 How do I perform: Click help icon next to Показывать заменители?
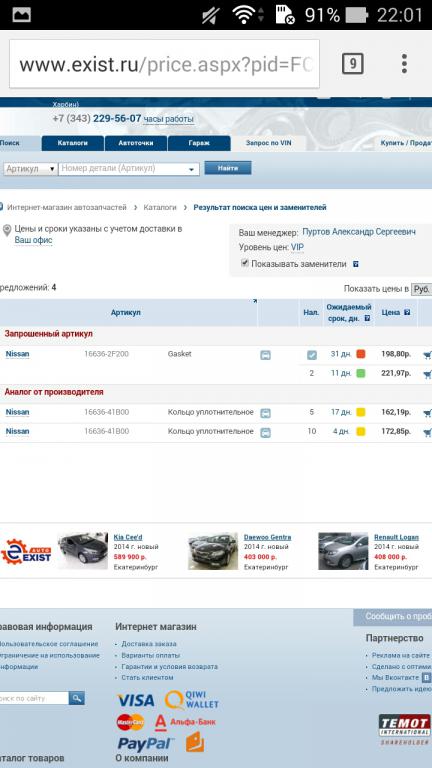tap(356, 264)
